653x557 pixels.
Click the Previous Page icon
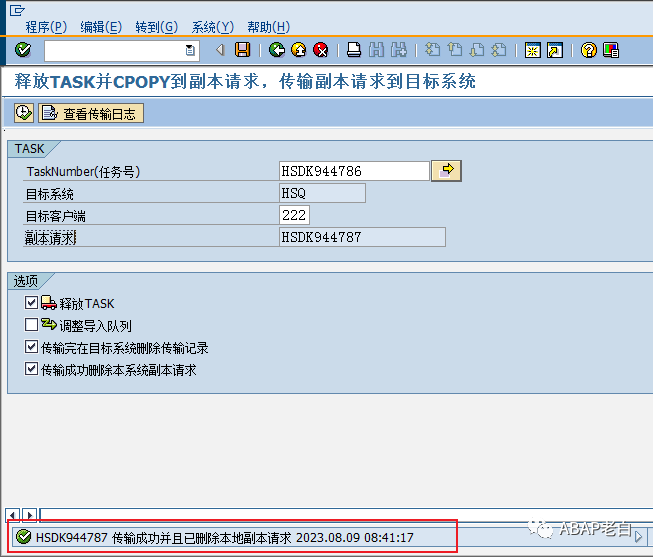point(455,50)
